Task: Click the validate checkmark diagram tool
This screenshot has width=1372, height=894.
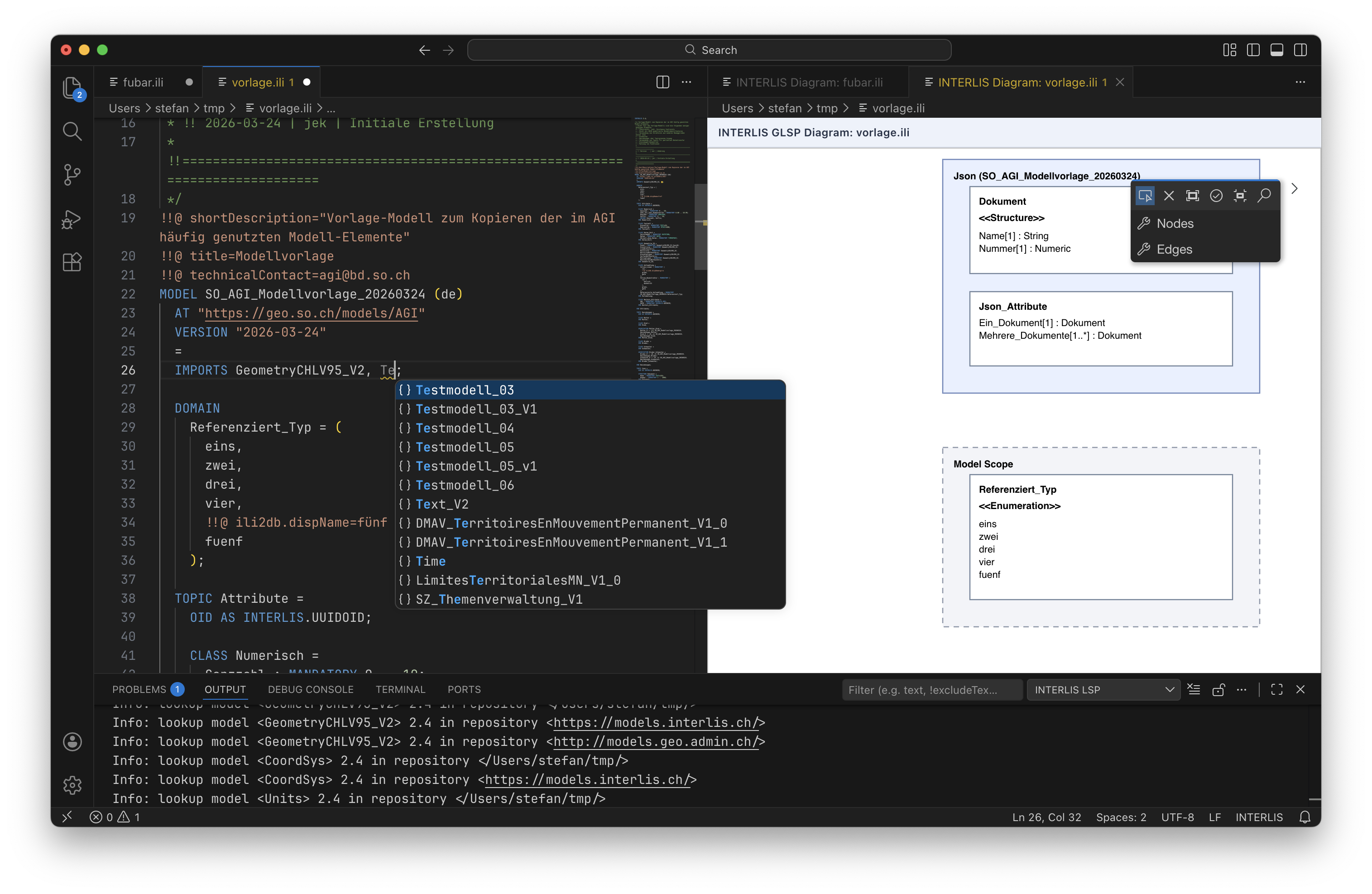Action: (1216, 196)
